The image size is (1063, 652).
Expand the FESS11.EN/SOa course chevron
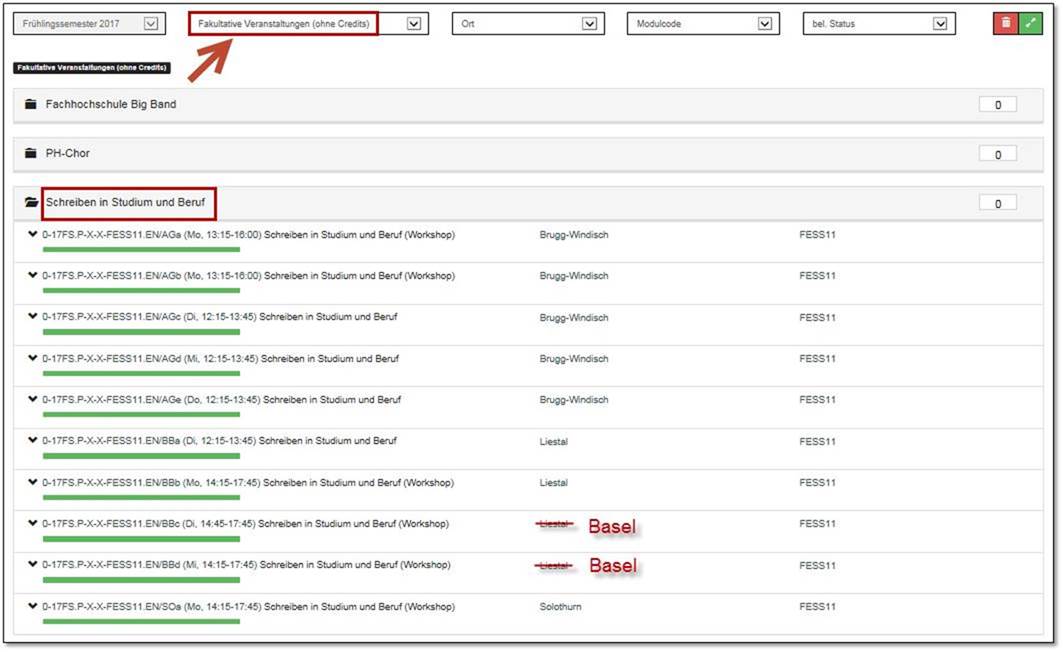[33, 606]
